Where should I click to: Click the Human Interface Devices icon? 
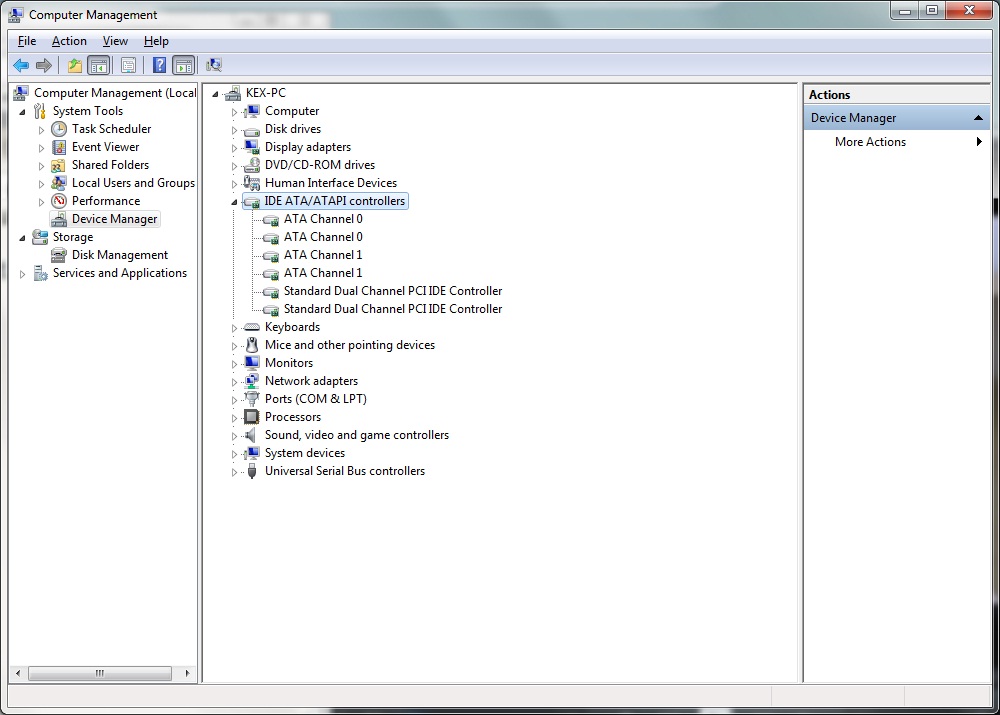pyautogui.click(x=252, y=183)
